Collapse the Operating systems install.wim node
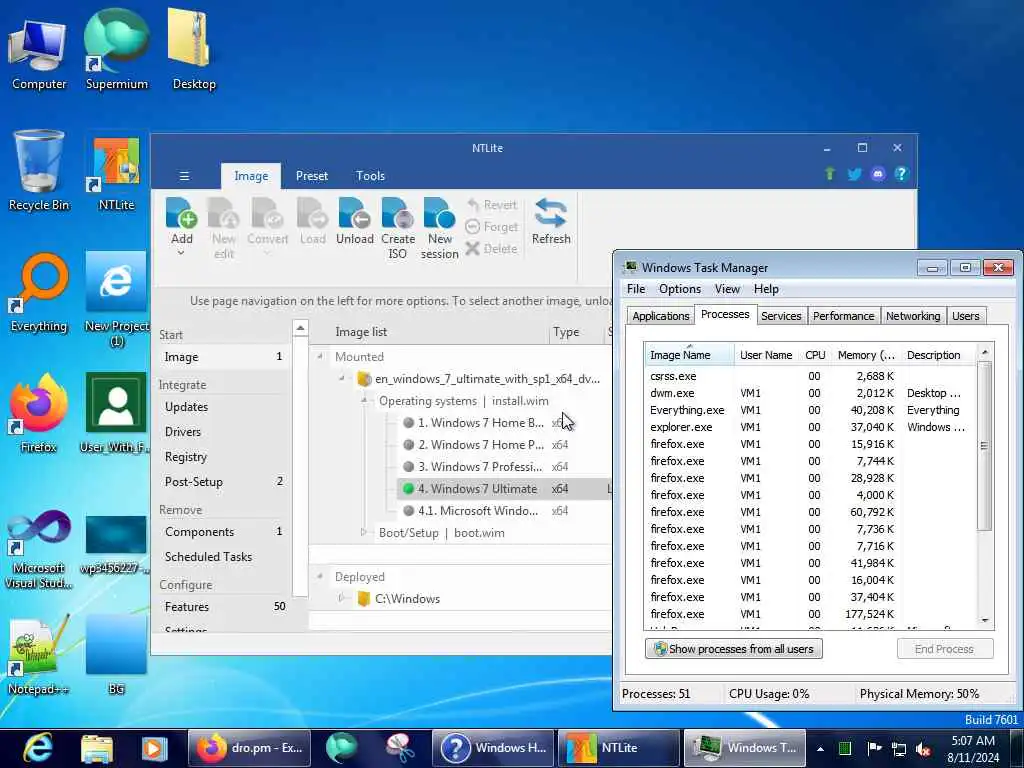The width and height of the screenshot is (1024, 768). point(364,400)
